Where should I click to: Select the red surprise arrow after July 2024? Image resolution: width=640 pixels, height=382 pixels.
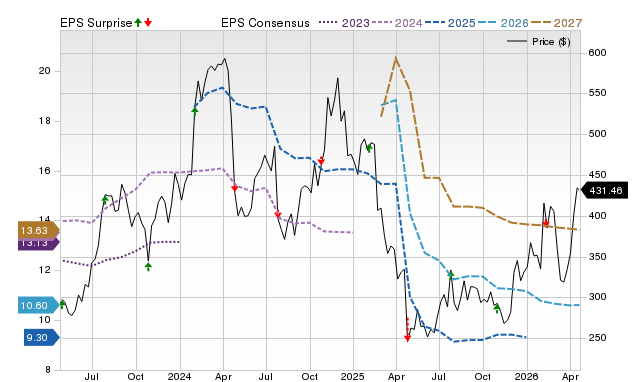click(278, 214)
